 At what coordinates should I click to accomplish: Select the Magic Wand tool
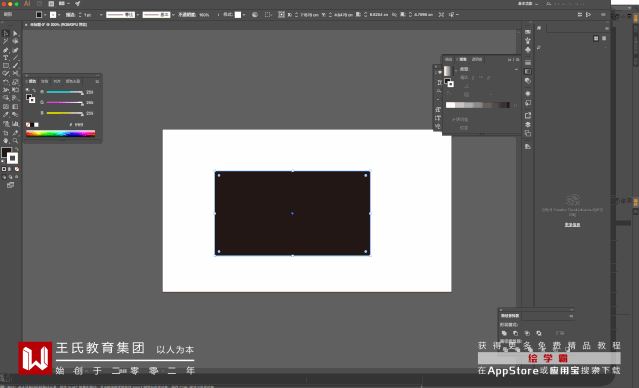point(6,41)
